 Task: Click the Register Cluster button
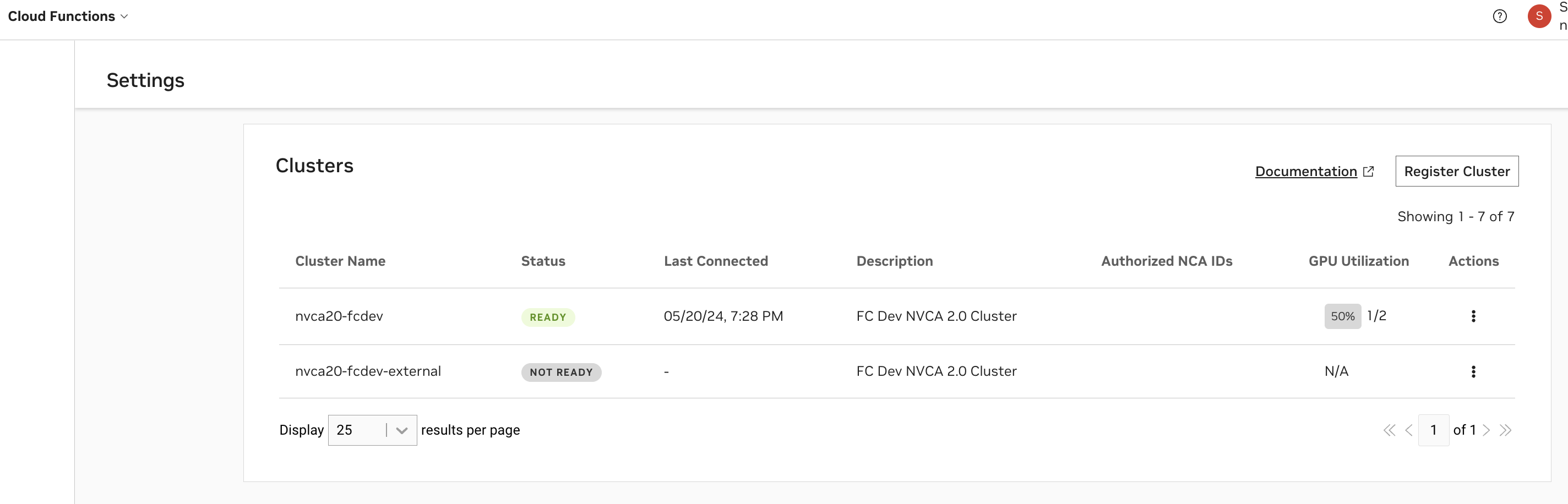pyautogui.click(x=1457, y=172)
